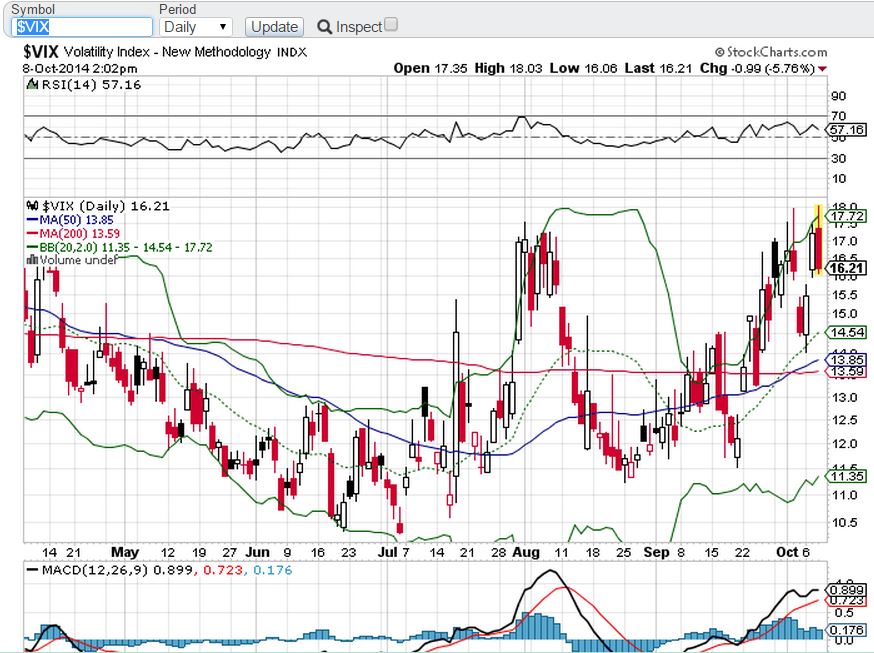
Task: Click the Jun label on date axis
Action: (258, 552)
